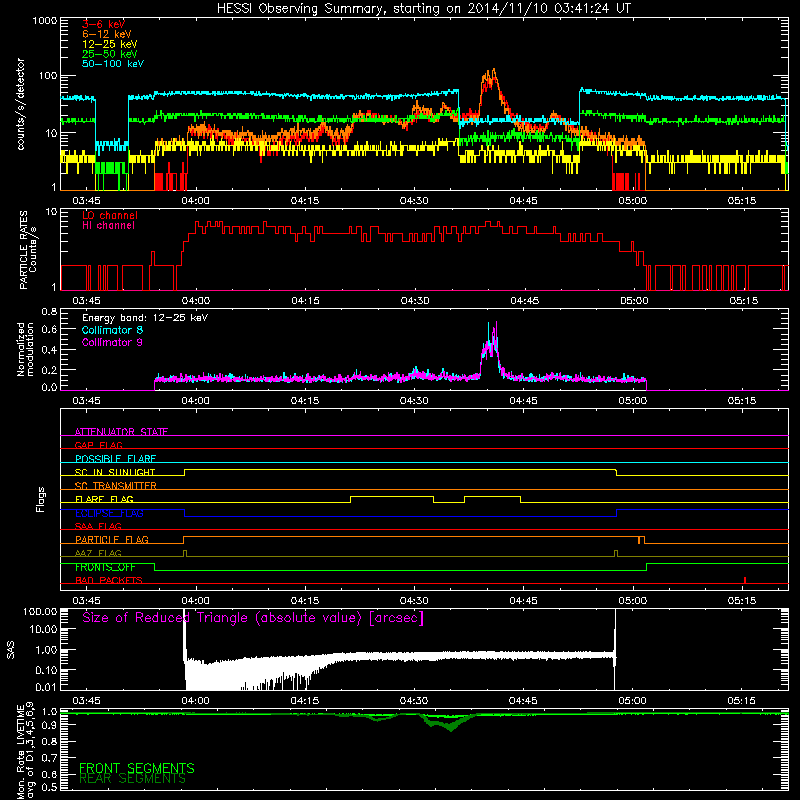Select the 25-50 keV legend entry
The image size is (800, 800).
tap(110, 54)
